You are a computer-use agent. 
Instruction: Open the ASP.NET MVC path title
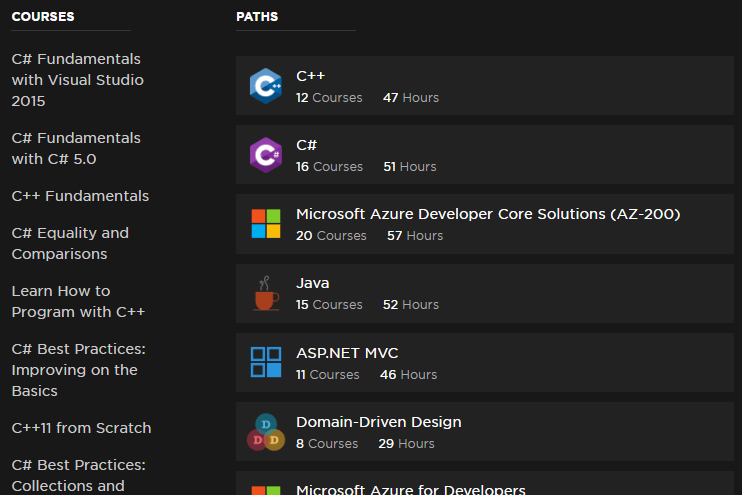click(x=347, y=353)
